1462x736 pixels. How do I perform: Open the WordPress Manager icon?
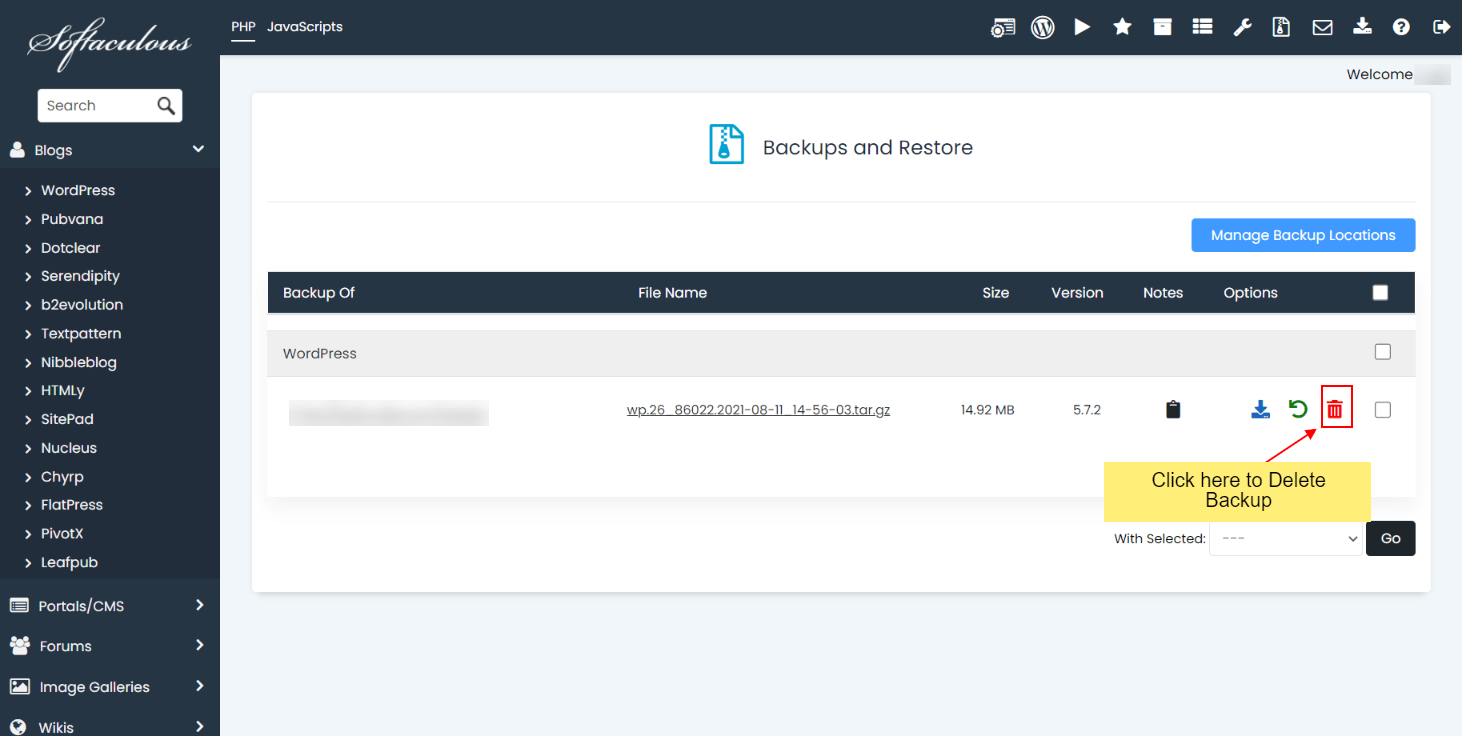(1043, 27)
